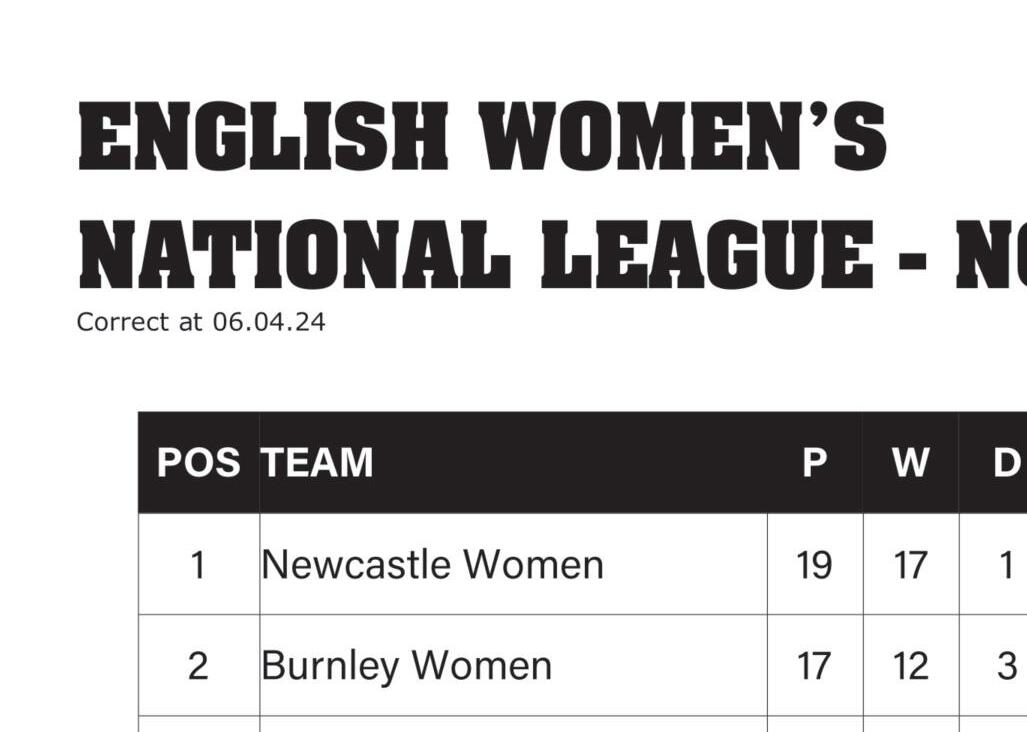
Task: Select the Newcastle Women team cell
Action: point(432,565)
